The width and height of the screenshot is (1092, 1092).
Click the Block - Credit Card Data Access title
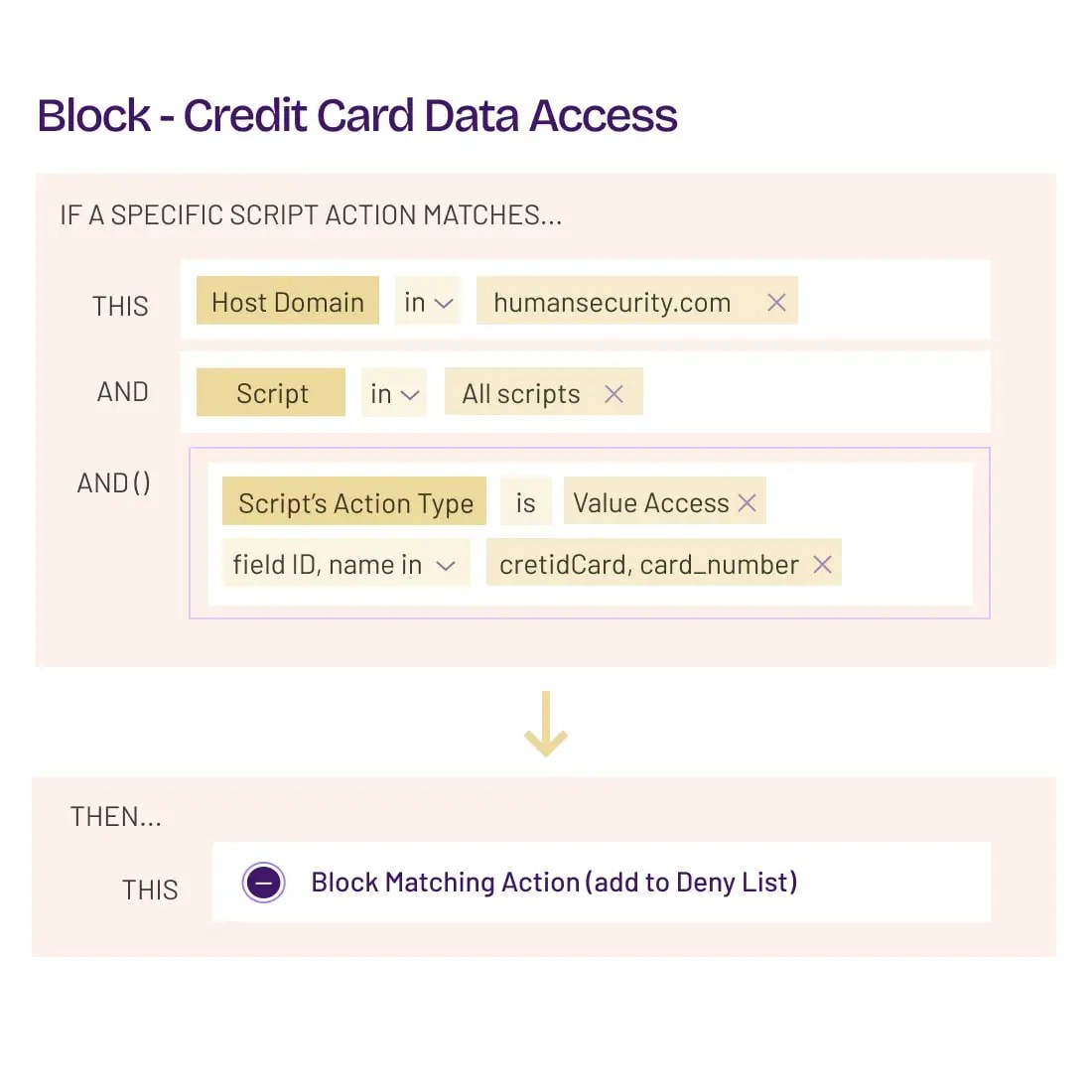click(357, 115)
